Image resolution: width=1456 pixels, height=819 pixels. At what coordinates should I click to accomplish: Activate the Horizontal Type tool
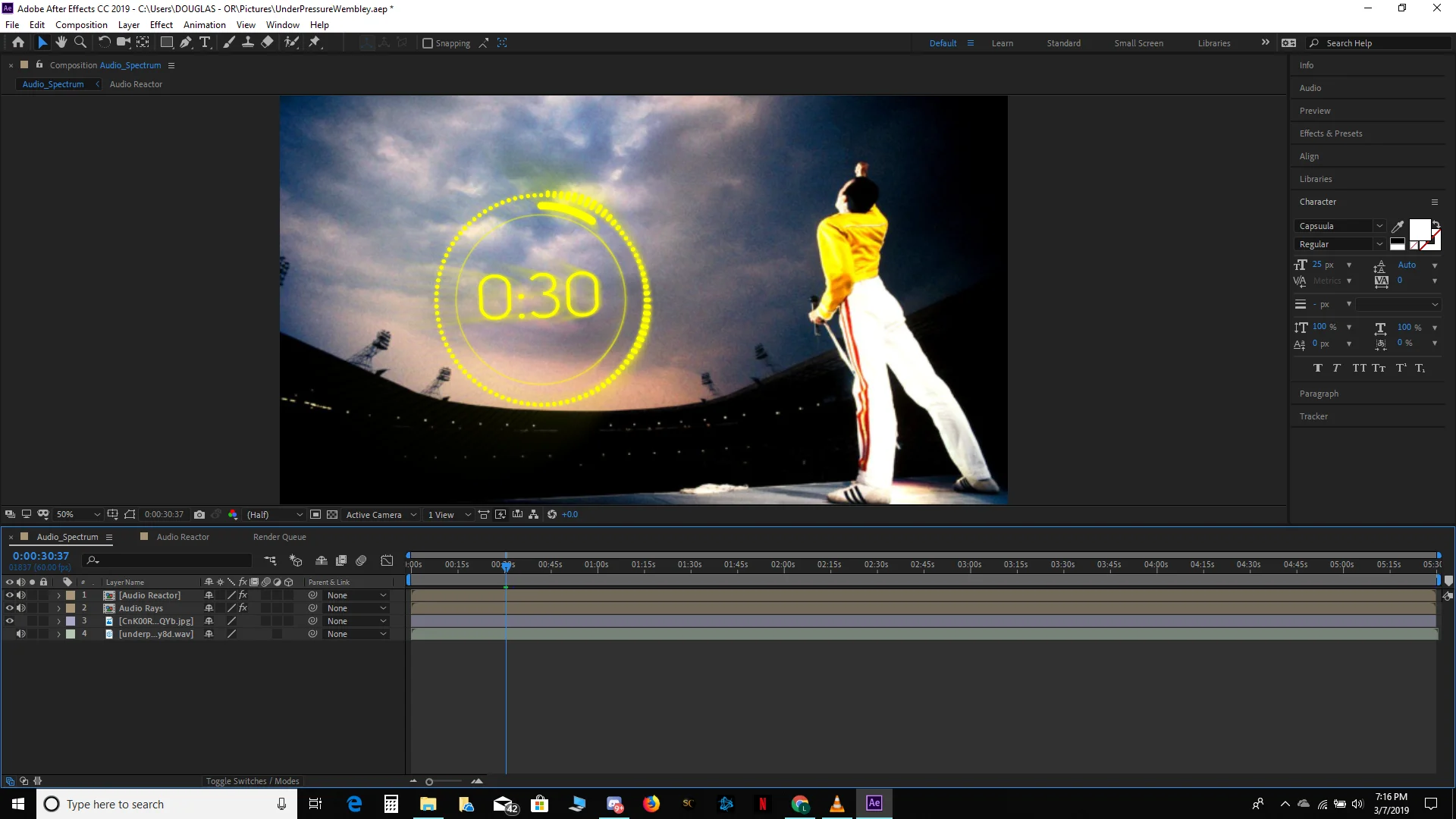click(x=206, y=42)
